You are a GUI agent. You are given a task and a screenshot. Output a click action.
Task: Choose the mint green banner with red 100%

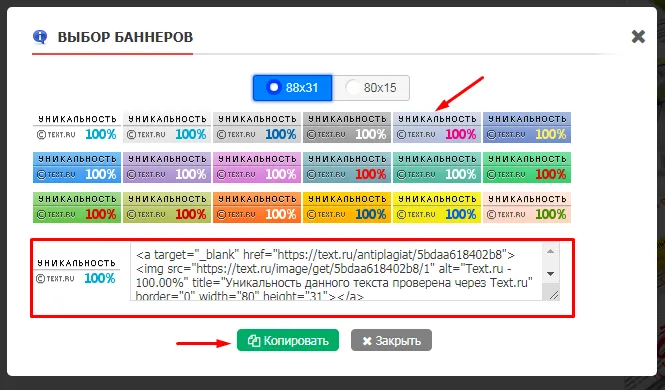[x=526, y=167]
